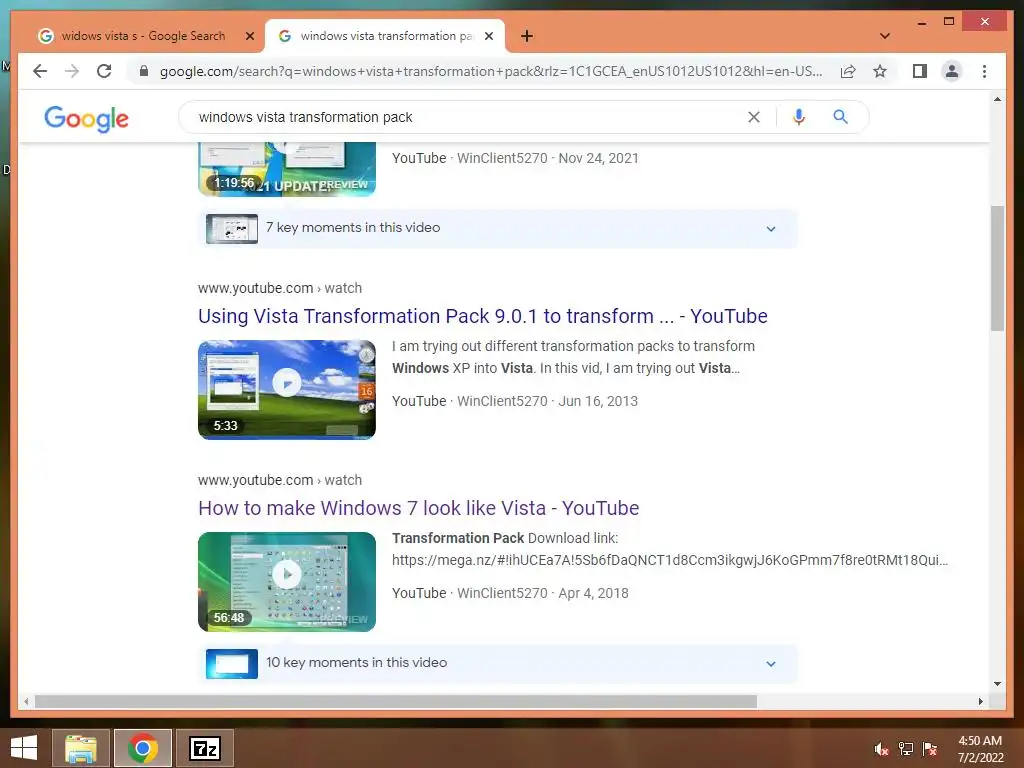Click the address bar URL

(x=491, y=71)
